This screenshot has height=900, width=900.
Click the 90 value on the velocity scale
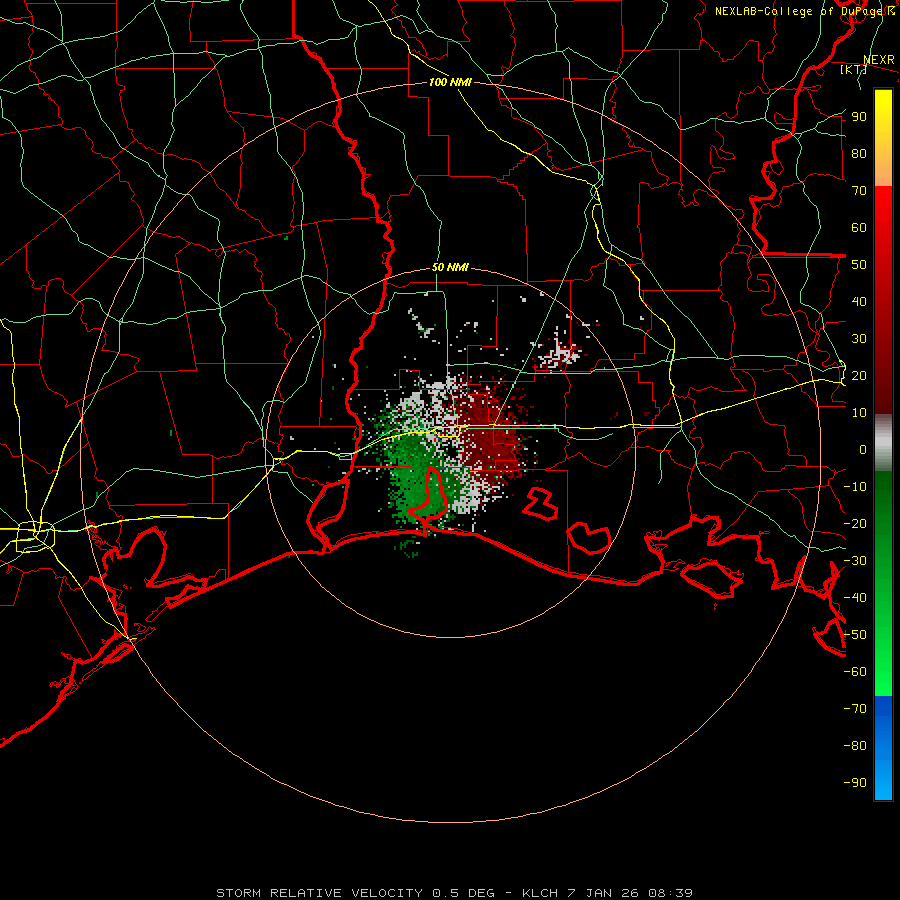pyautogui.click(x=859, y=117)
